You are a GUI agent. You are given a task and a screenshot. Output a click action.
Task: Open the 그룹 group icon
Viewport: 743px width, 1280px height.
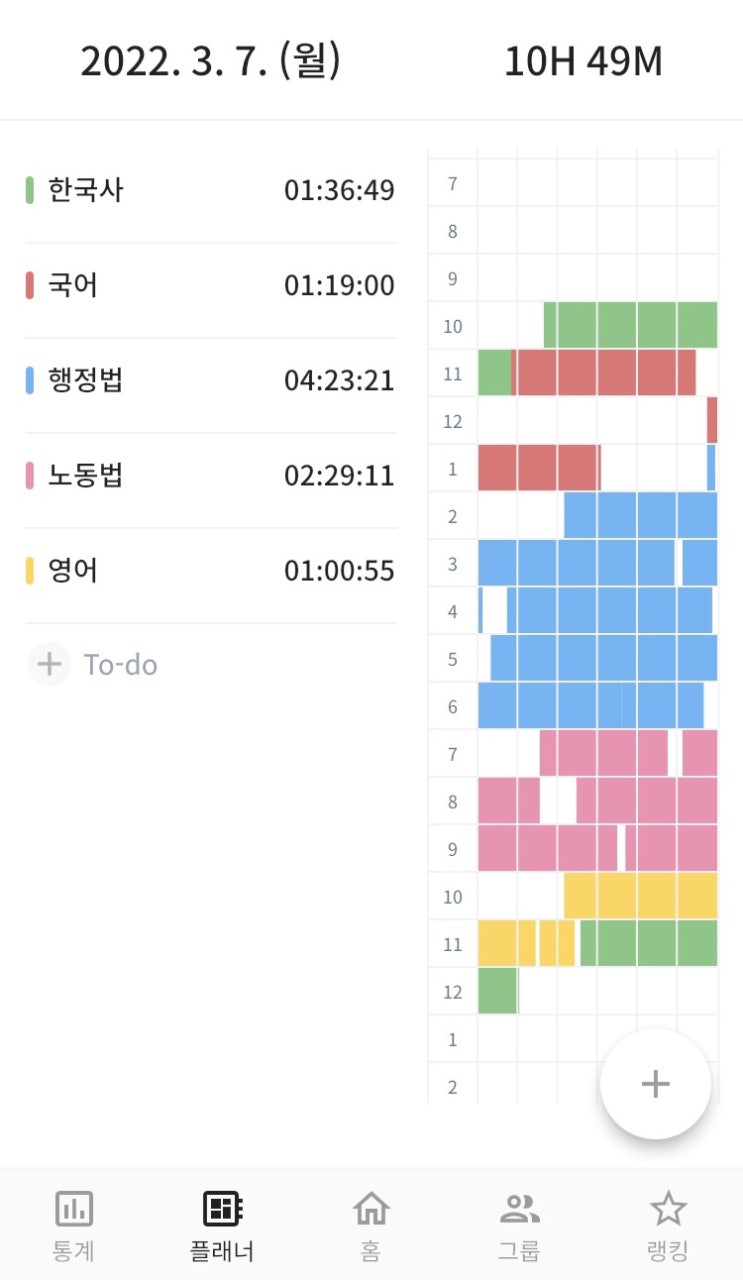tap(519, 1209)
